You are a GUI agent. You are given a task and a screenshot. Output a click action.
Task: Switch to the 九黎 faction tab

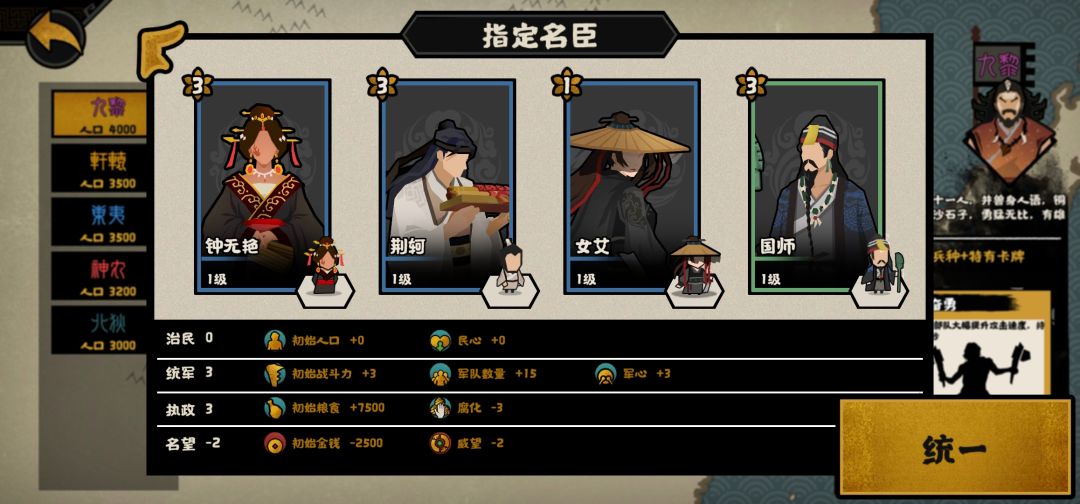pyautogui.click(x=101, y=114)
